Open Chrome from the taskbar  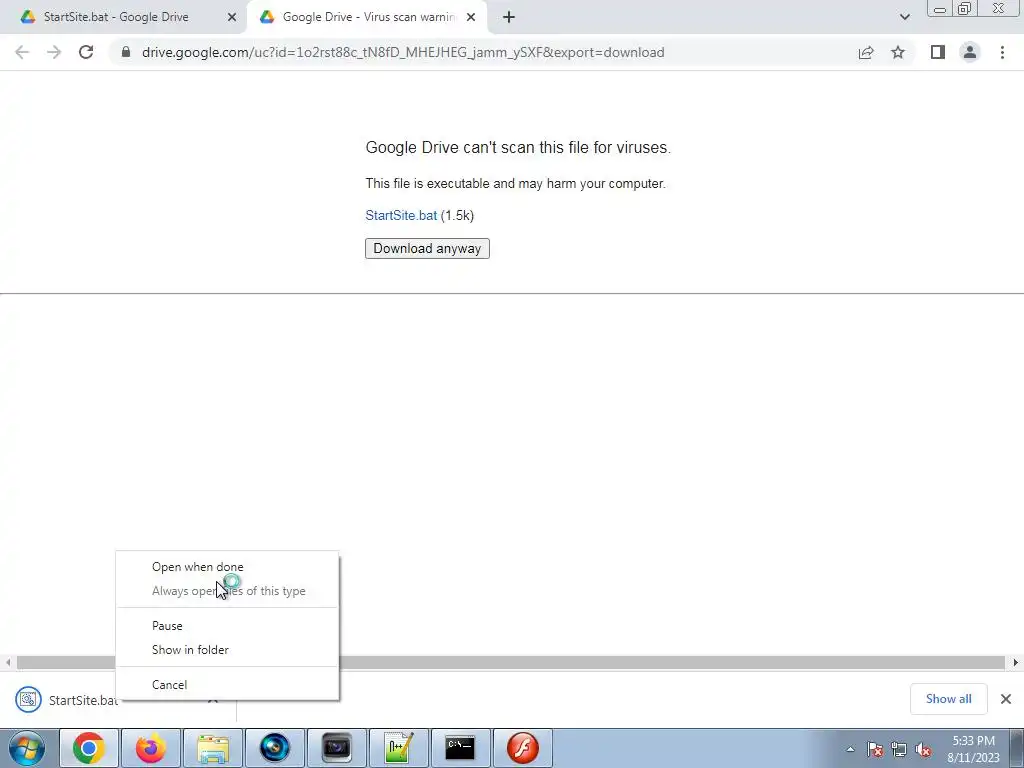89,748
